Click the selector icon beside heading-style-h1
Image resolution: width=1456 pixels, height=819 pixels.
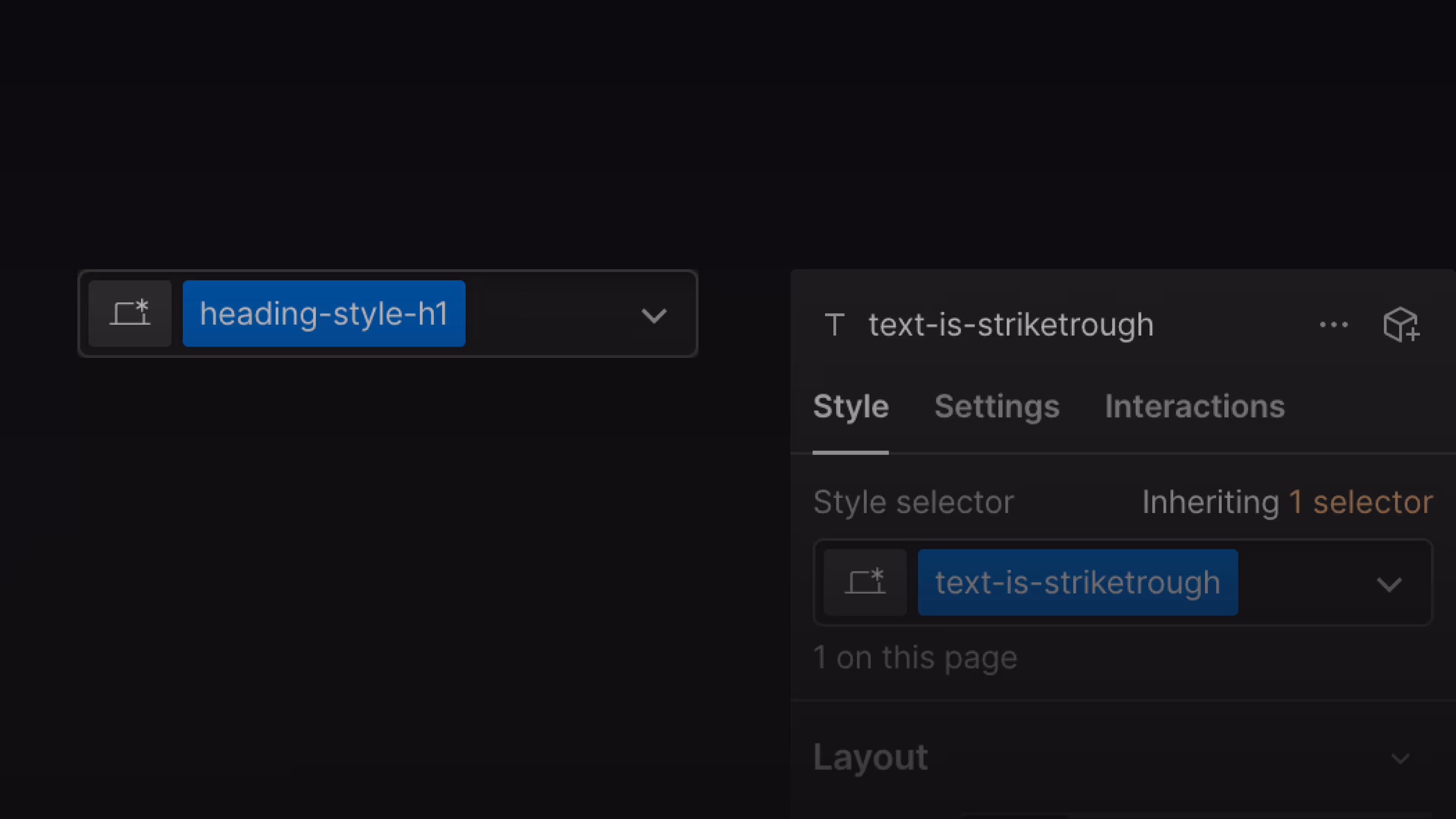129,314
